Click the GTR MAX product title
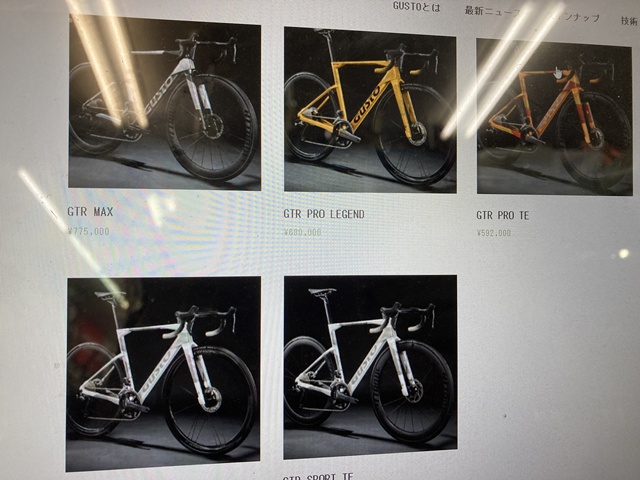This screenshot has width=640, height=480. point(90,212)
